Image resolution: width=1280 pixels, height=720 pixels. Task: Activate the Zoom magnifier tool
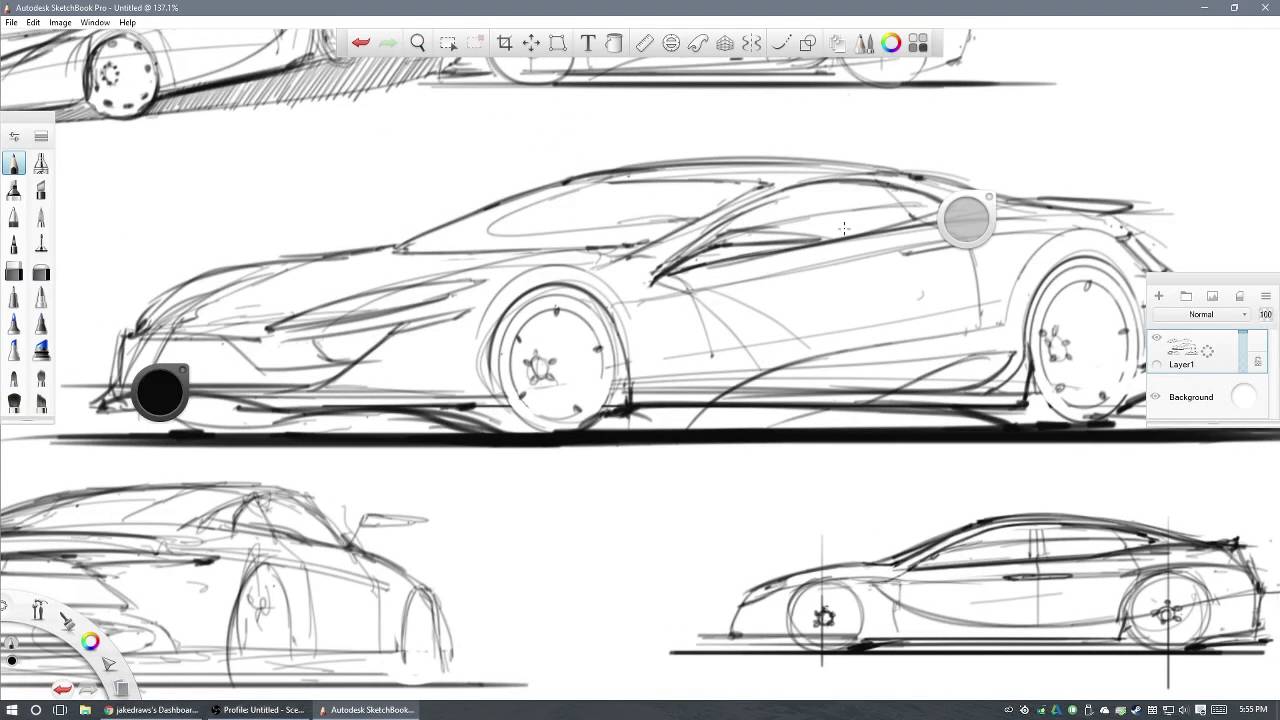[418, 42]
